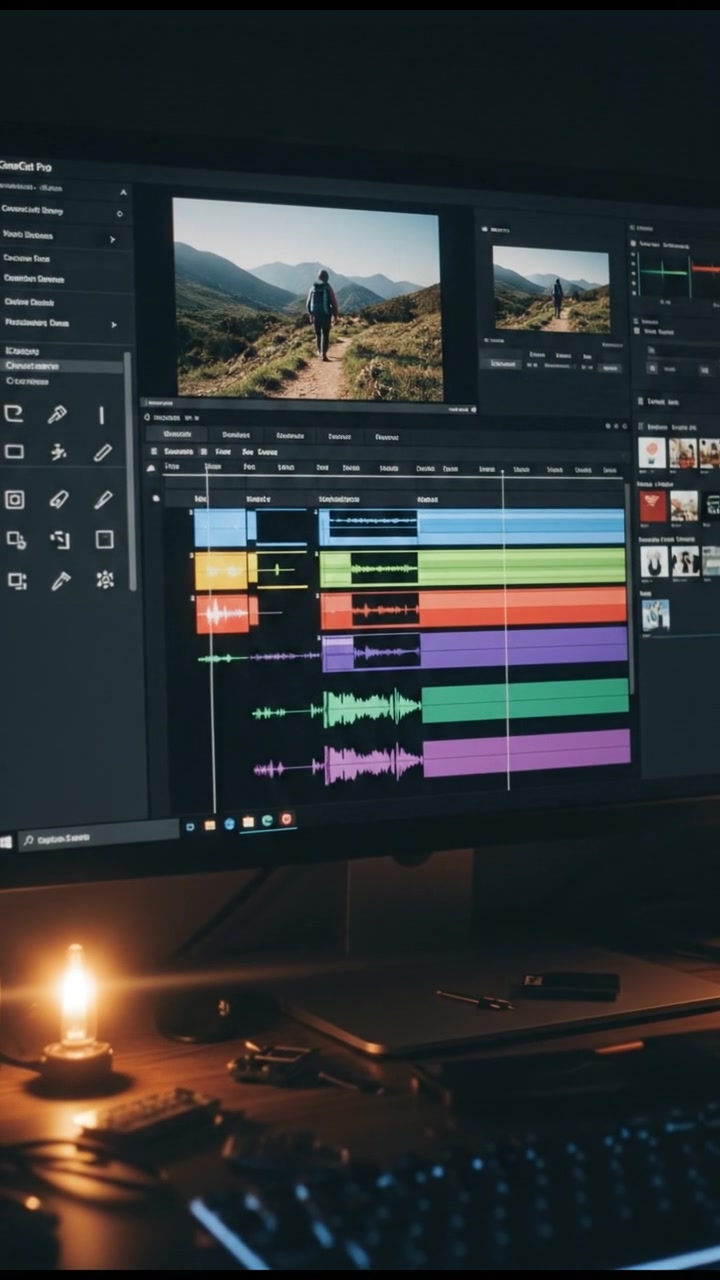Viewport: 720px width, 1280px height.
Task: Select the eraser-shaped tool beside the frame tool
Action: (x=59, y=499)
